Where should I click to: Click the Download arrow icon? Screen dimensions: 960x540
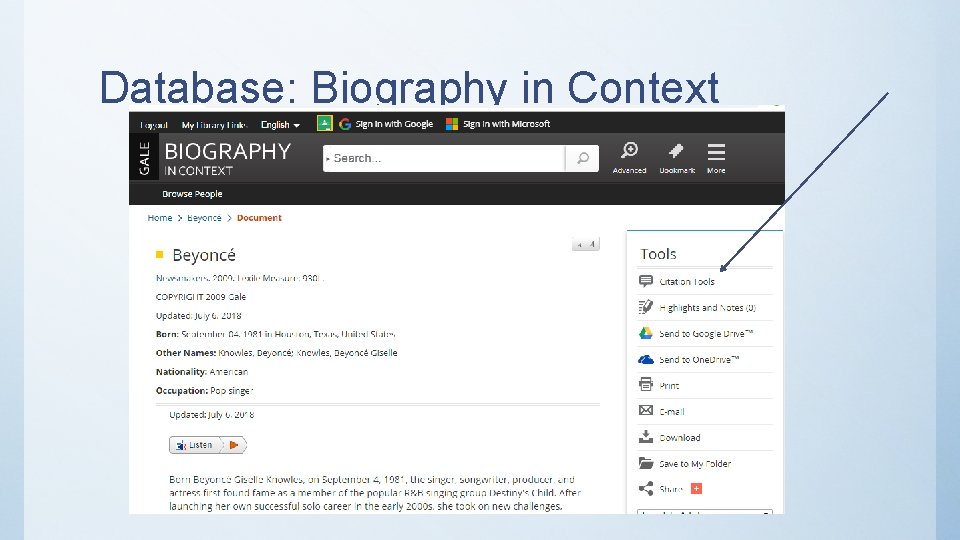tap(646, 437)
